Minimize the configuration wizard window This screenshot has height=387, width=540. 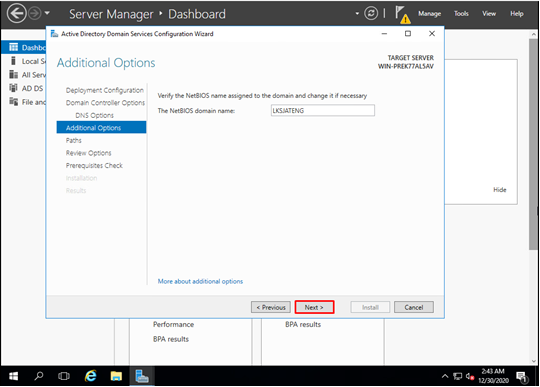tap(384, 34)
